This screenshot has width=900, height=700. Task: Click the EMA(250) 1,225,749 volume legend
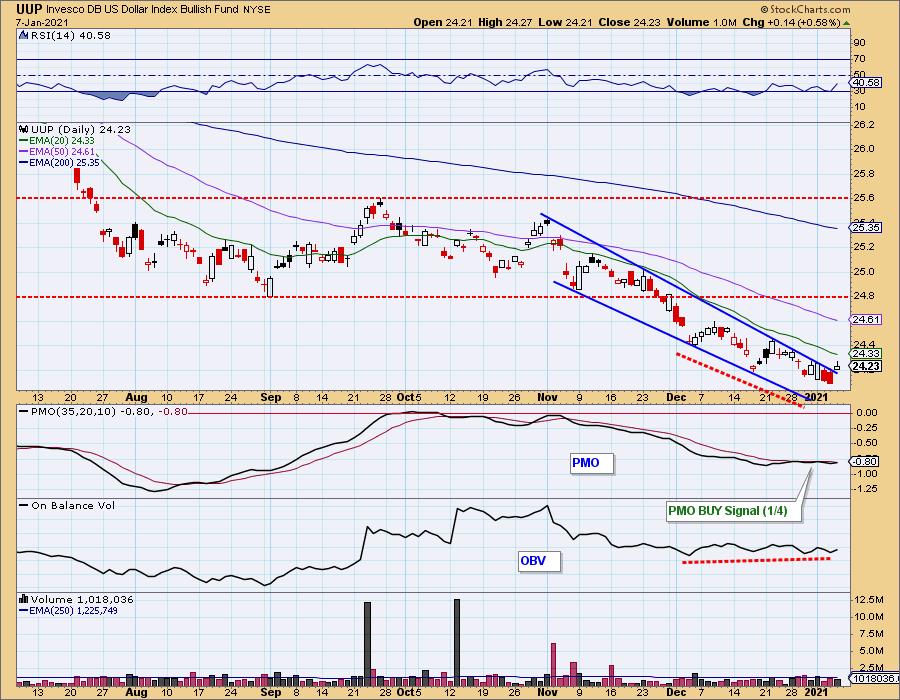point(68,610)
